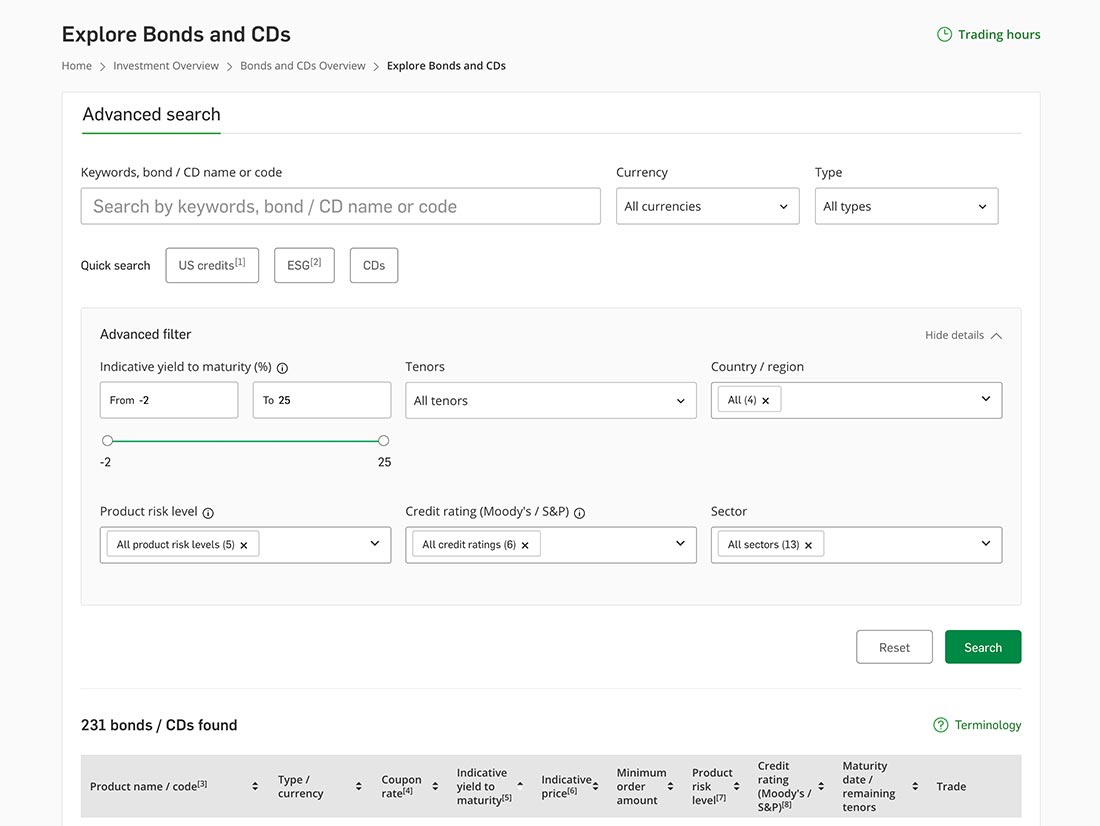Image resolution: width=1100 pixels, height=826 pixels.
Task: Open the Terminology help icon
Action: point(940,725)
